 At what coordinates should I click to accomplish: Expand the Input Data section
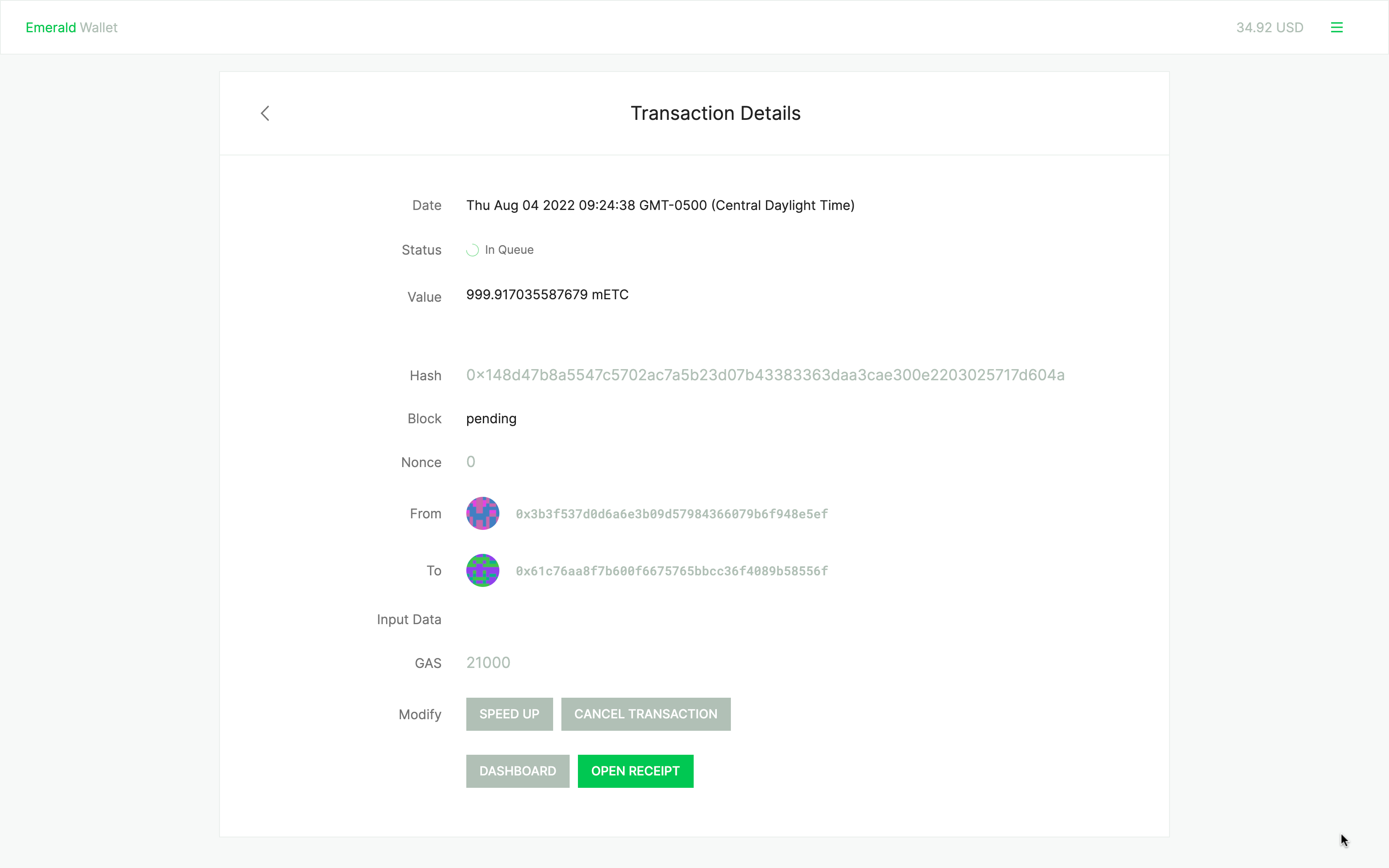tap(409, 619)
